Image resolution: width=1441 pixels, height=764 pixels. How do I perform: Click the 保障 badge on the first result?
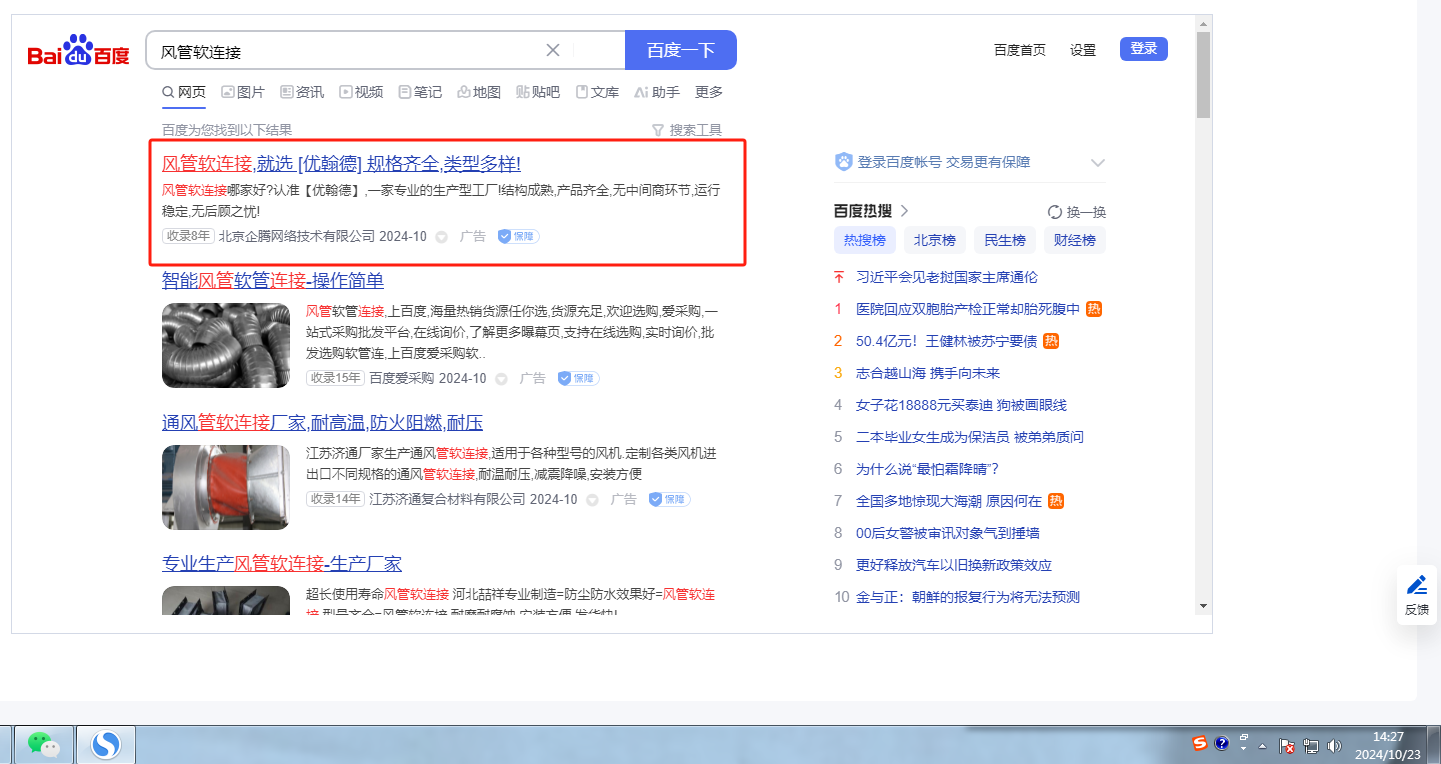tap(518, 237)
